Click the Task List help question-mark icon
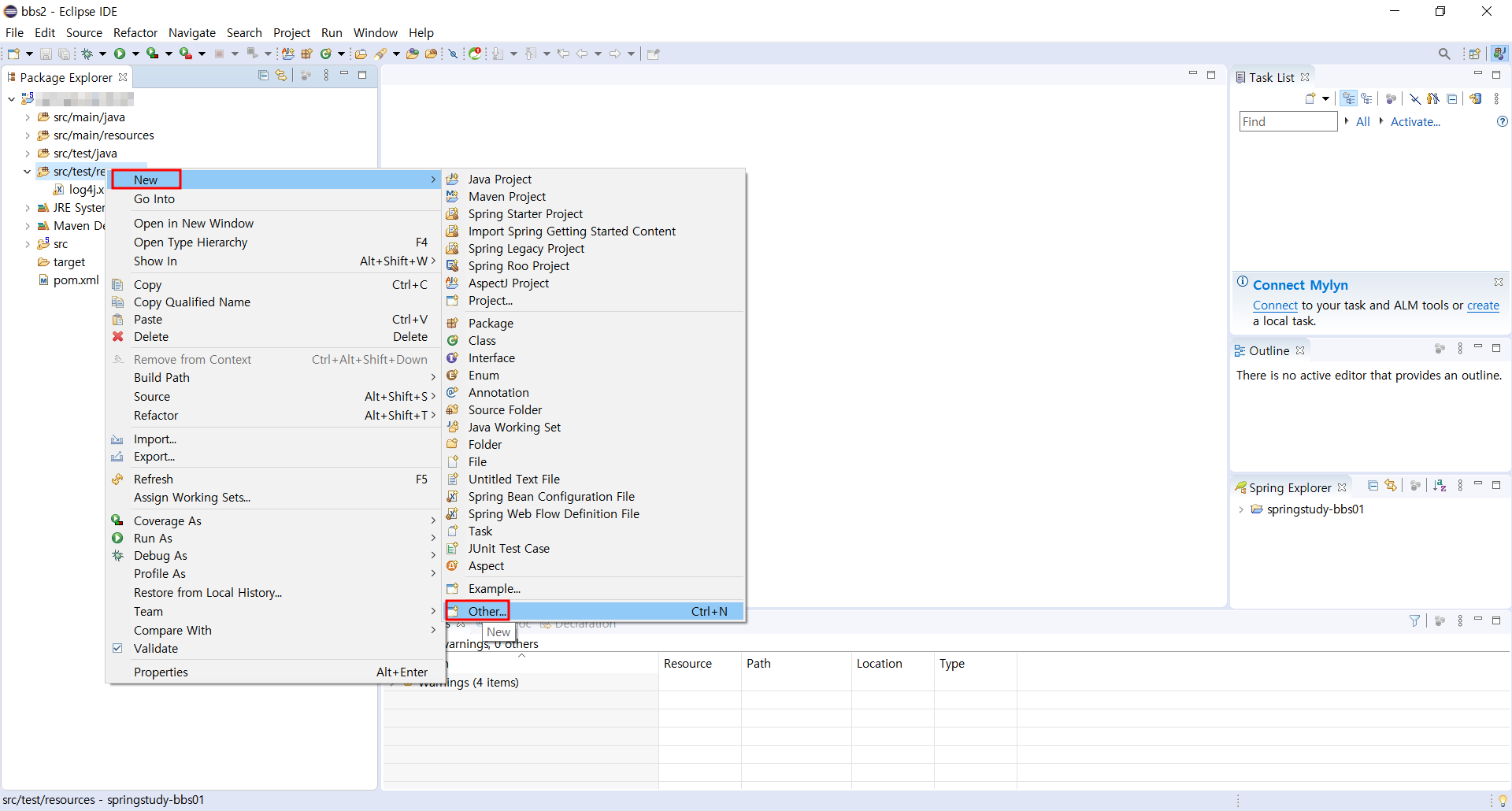This screenshot has width=1512, height=811. pos(1502,121)
